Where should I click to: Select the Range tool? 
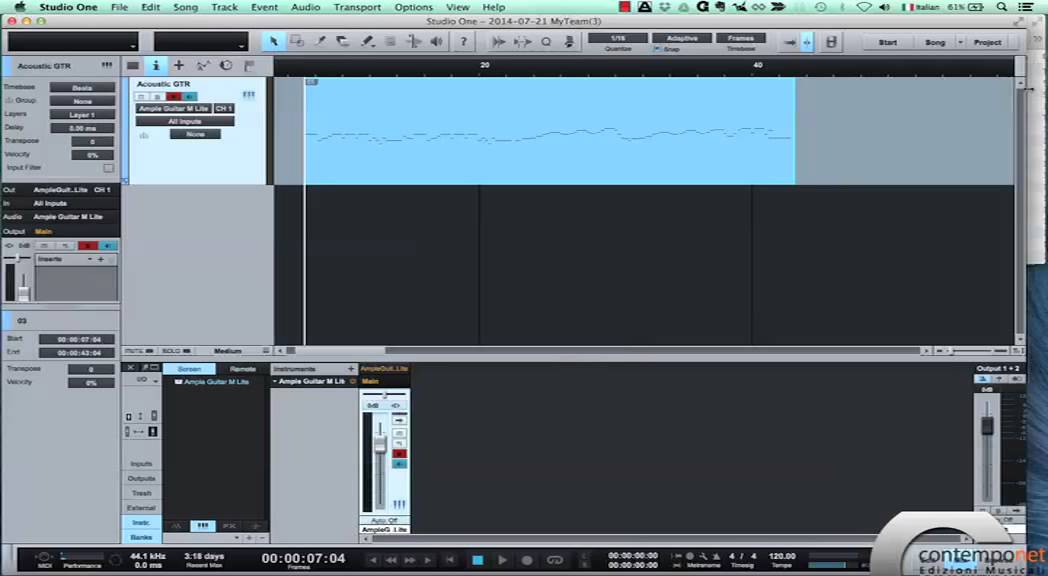(x=297, y=41)
